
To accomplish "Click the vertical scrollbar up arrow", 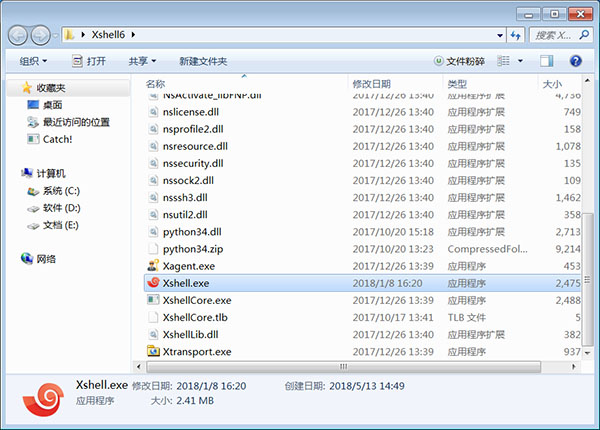I will coord(587,80).
